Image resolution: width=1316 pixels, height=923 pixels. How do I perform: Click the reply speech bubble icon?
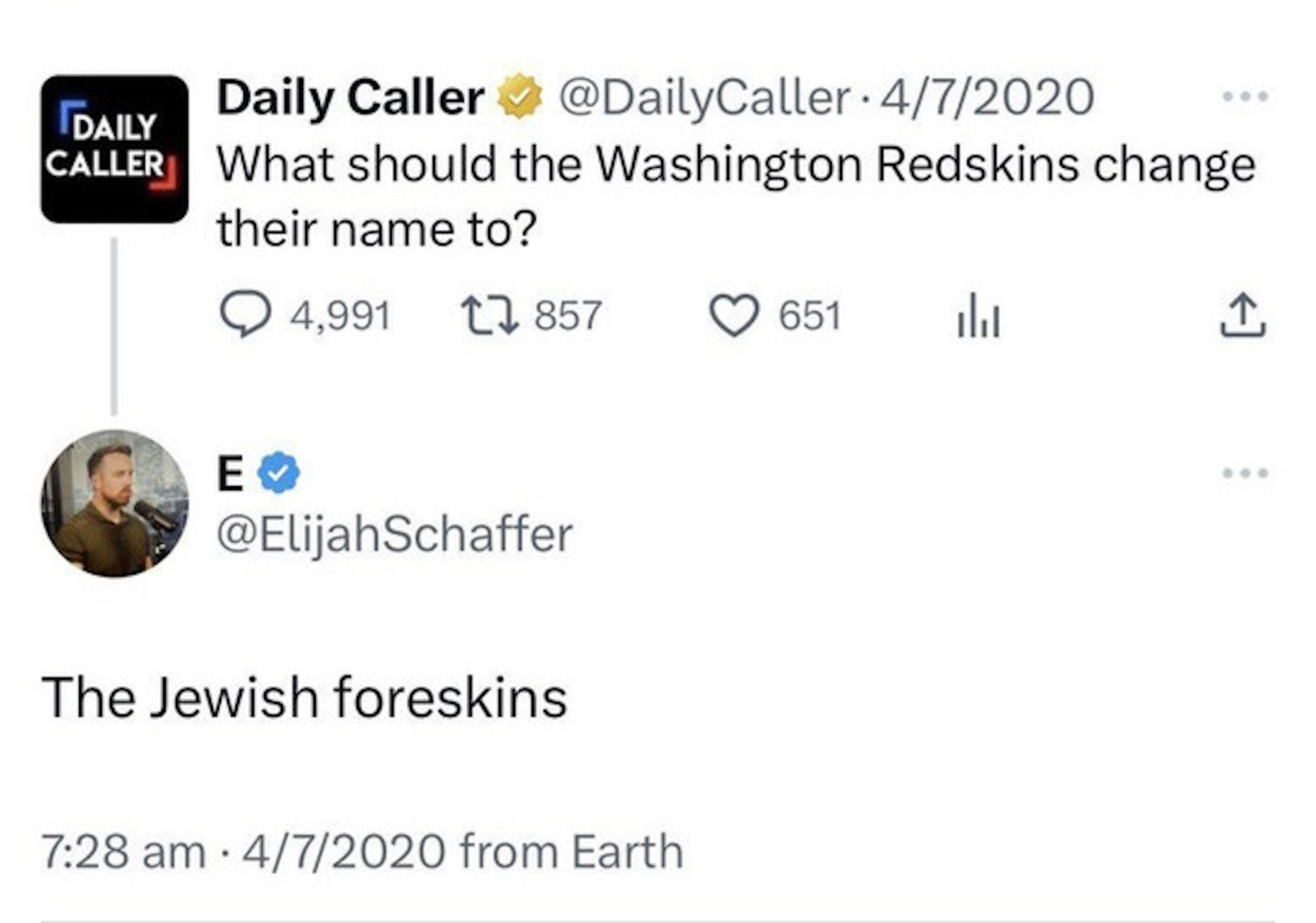pyautogui.click(x=245, y=315)
